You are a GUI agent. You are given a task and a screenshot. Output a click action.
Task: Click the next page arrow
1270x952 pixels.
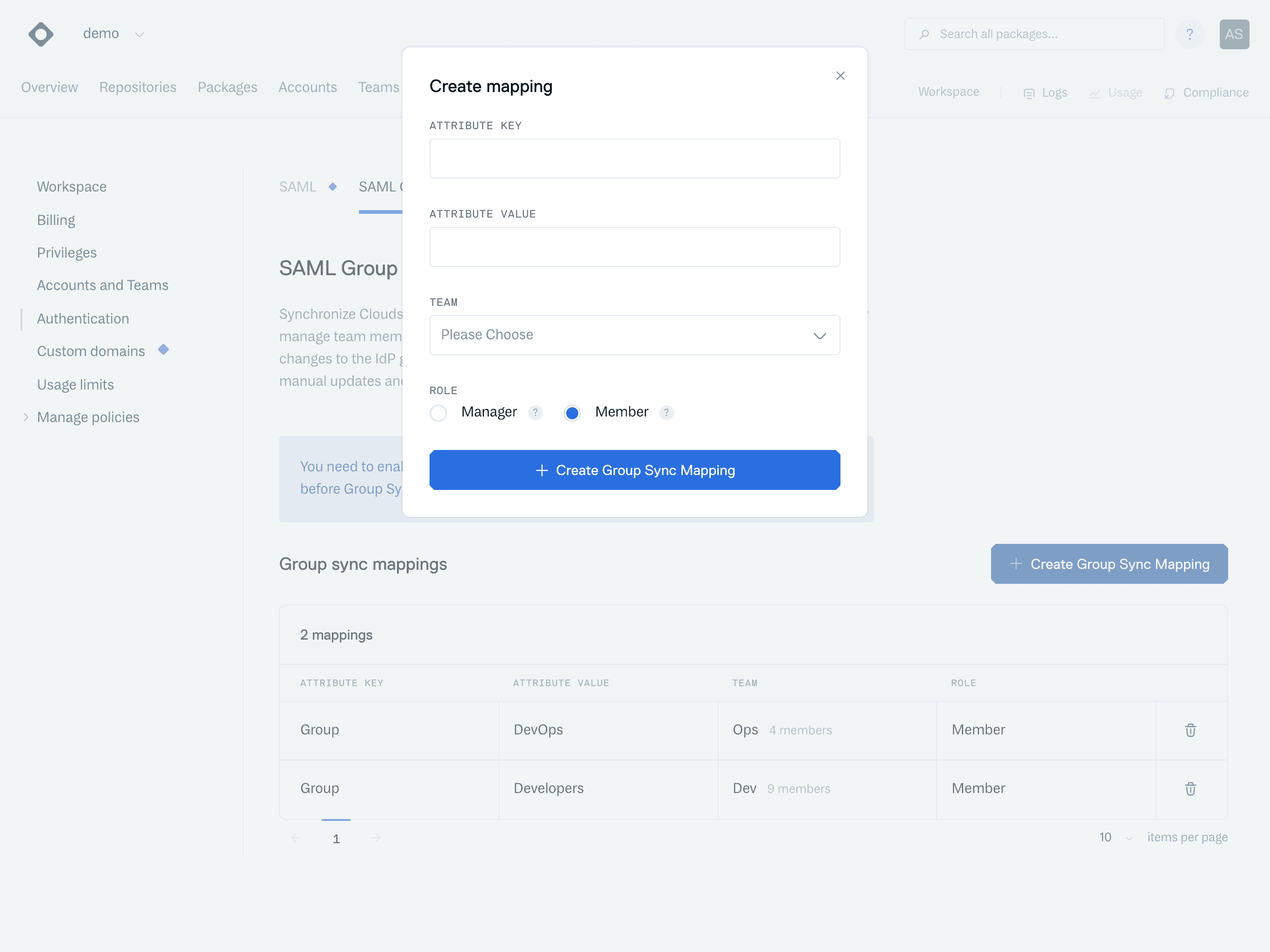click(x=376, y=838)
